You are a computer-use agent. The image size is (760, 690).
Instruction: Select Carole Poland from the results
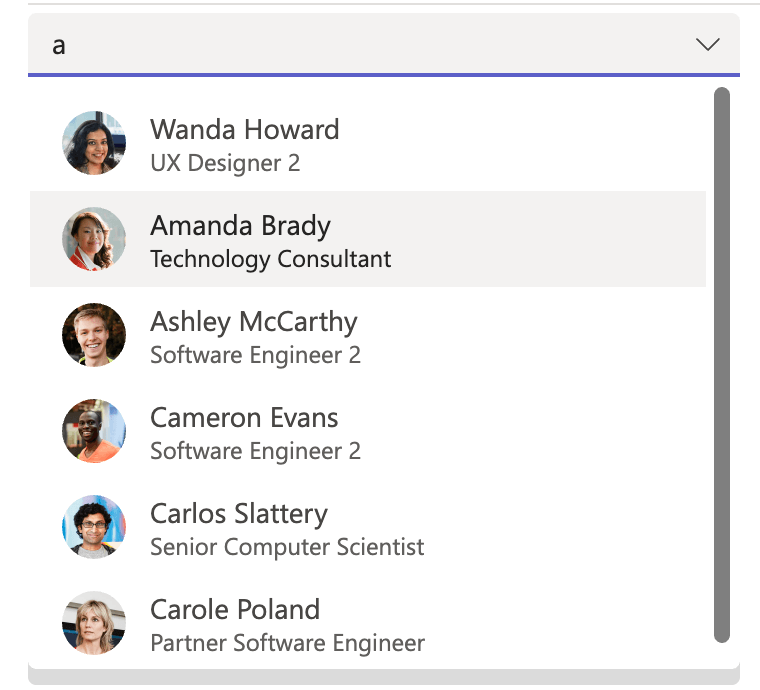point(235,610)
